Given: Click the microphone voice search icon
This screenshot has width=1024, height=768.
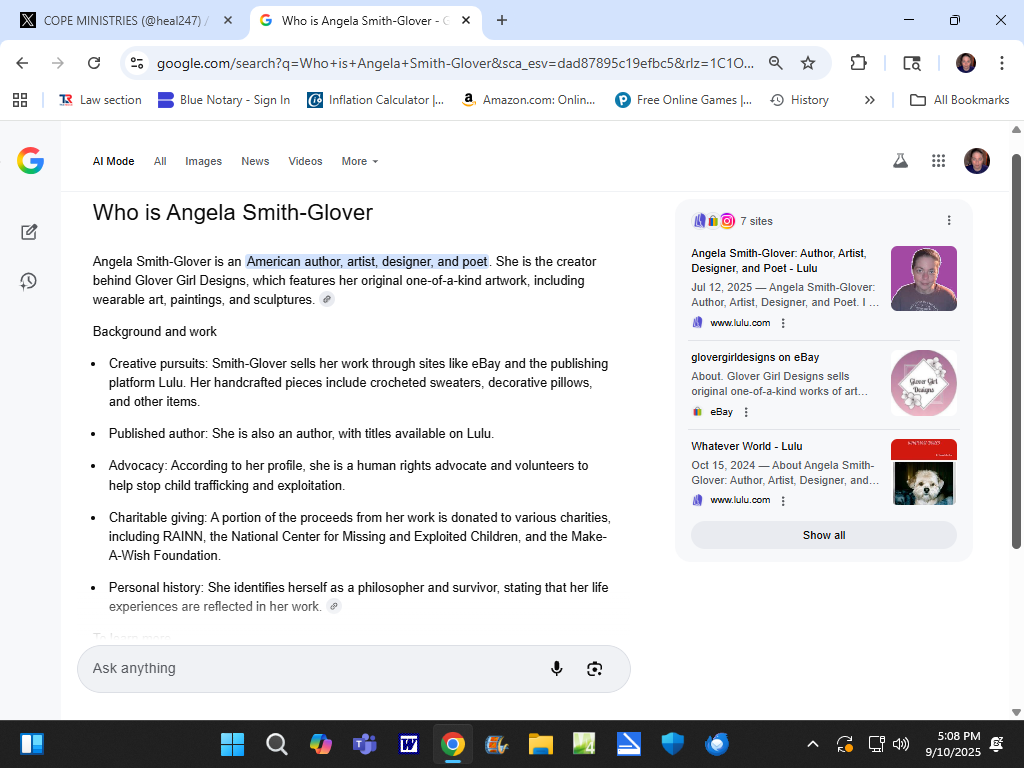Looking at the screenshot, I should point(557,669).
